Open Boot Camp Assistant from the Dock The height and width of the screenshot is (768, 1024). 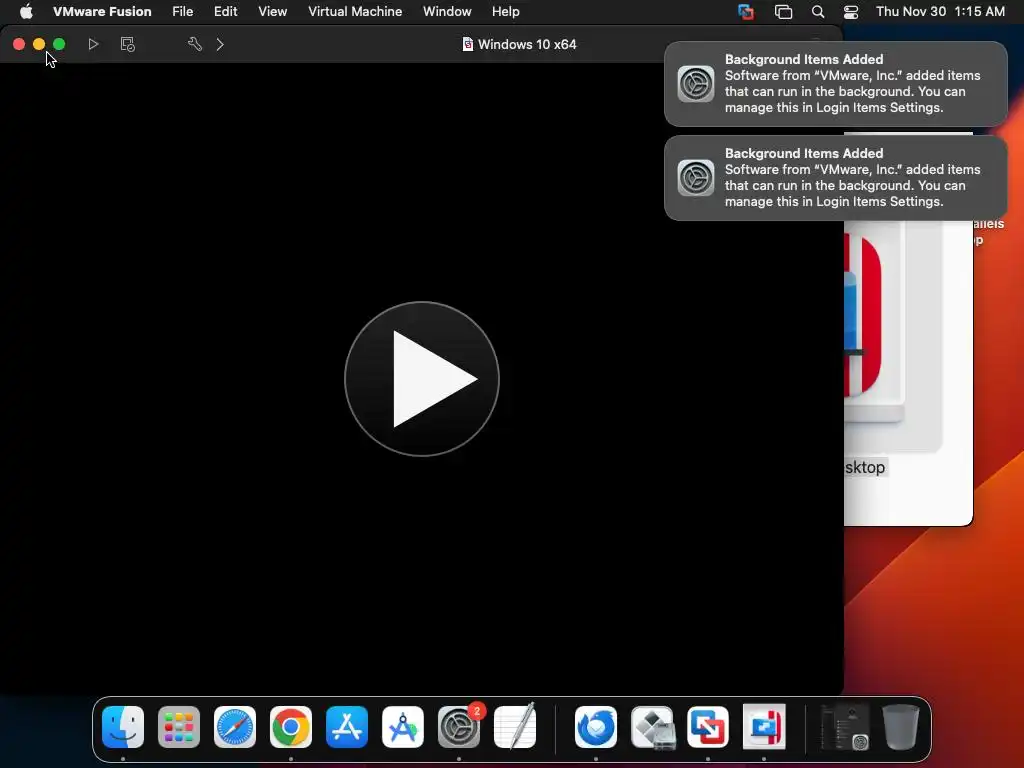pos(652,726)
